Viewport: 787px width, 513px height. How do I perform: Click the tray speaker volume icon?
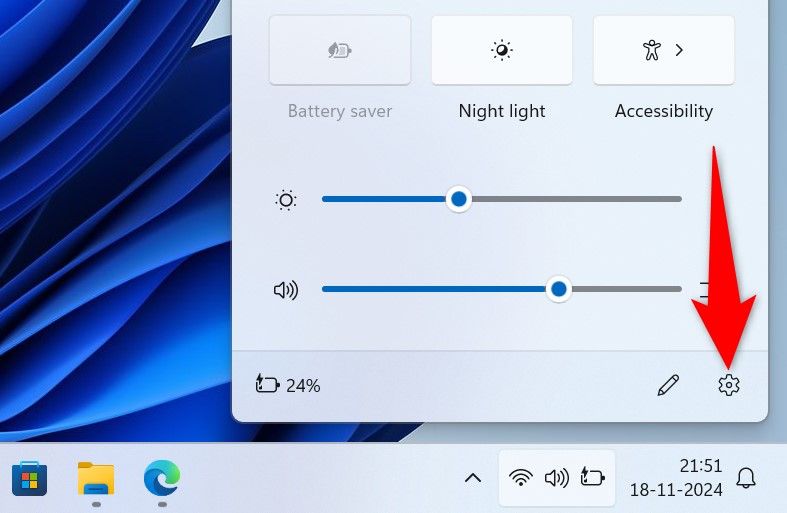click(556, 478)
